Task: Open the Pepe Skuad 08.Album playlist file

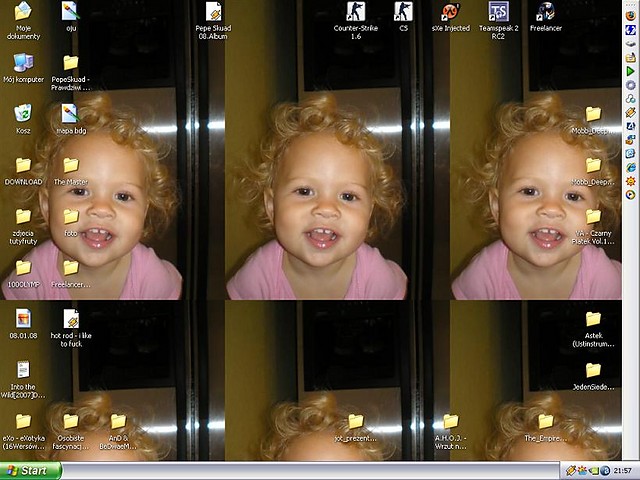Action: [213, 20]
